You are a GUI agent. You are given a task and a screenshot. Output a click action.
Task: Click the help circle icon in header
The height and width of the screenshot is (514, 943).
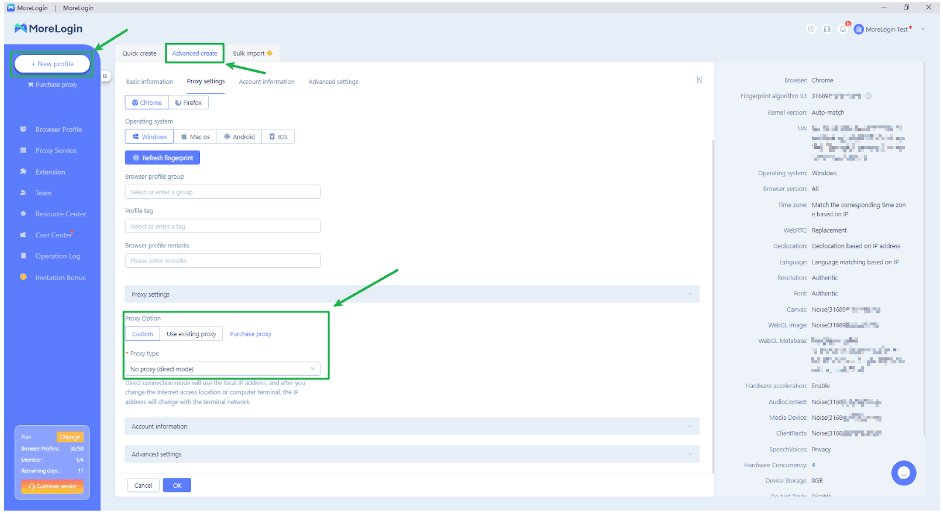point(811,29)
